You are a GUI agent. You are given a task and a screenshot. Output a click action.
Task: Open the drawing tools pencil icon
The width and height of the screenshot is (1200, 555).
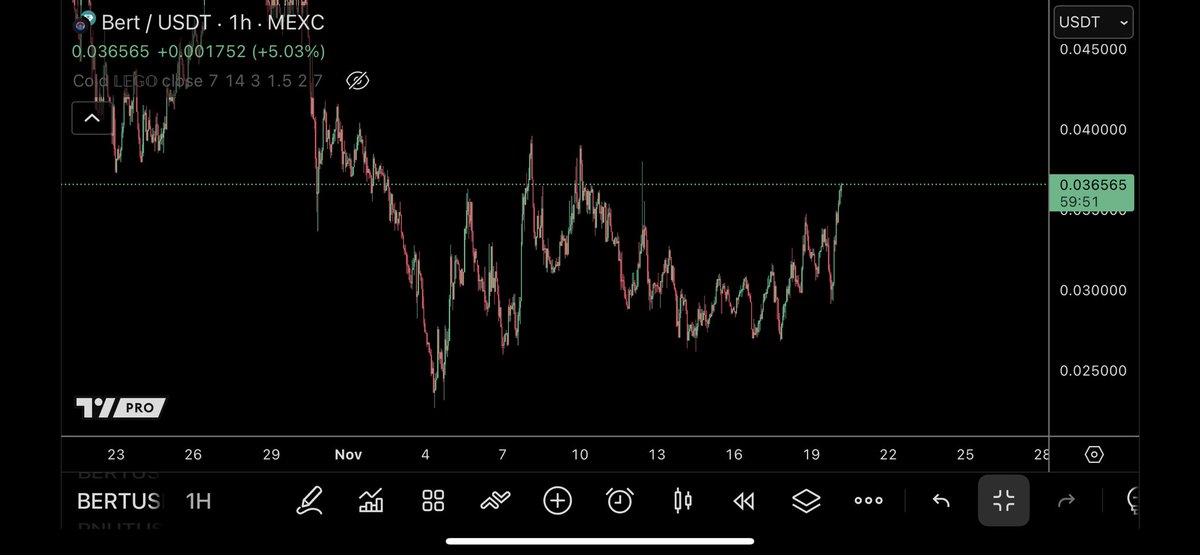310,500
